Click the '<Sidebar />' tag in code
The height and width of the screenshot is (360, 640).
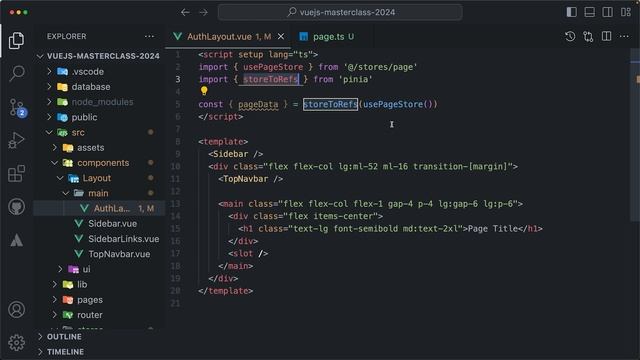tap(236, 154)
